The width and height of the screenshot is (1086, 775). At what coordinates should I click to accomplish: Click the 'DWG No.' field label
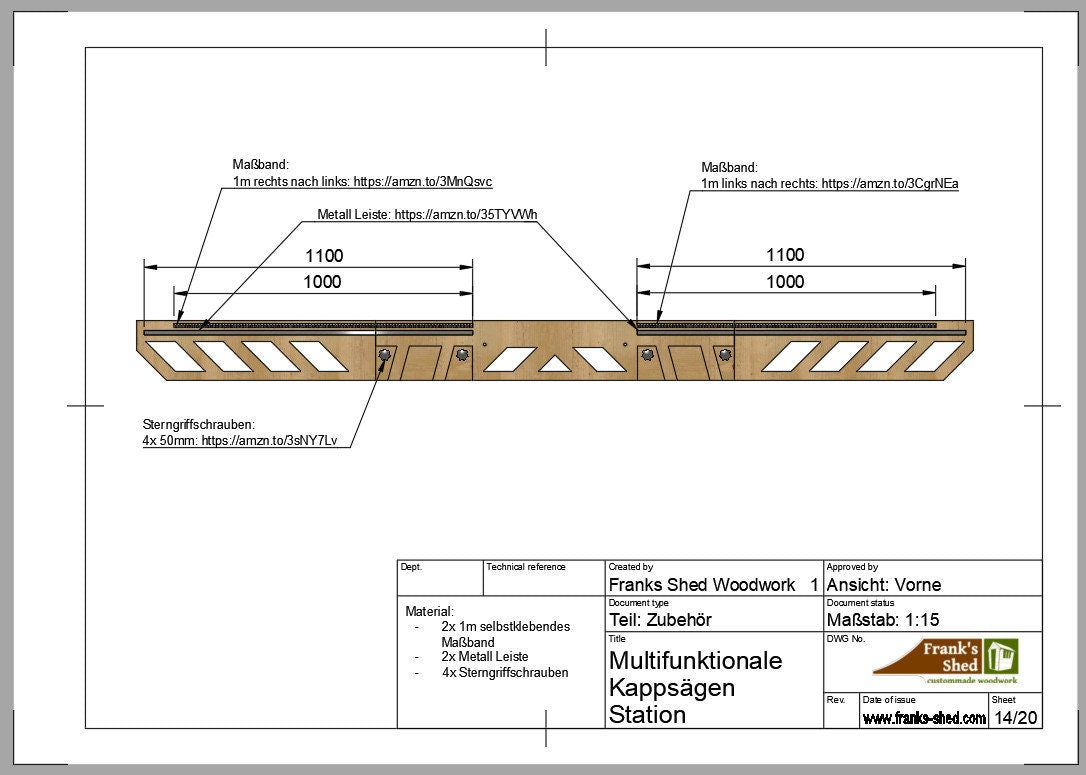[846, 639]
